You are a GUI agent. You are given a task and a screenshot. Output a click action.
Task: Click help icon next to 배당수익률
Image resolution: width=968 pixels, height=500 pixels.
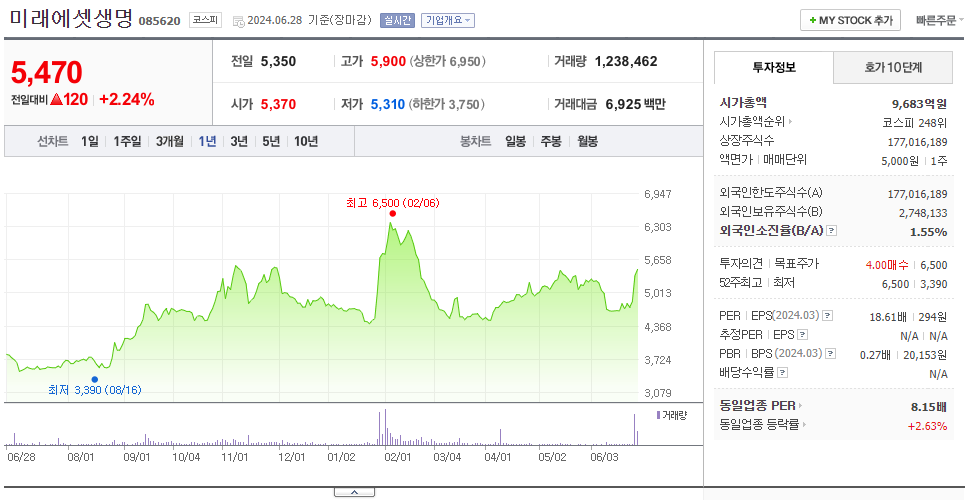point(783,373)
